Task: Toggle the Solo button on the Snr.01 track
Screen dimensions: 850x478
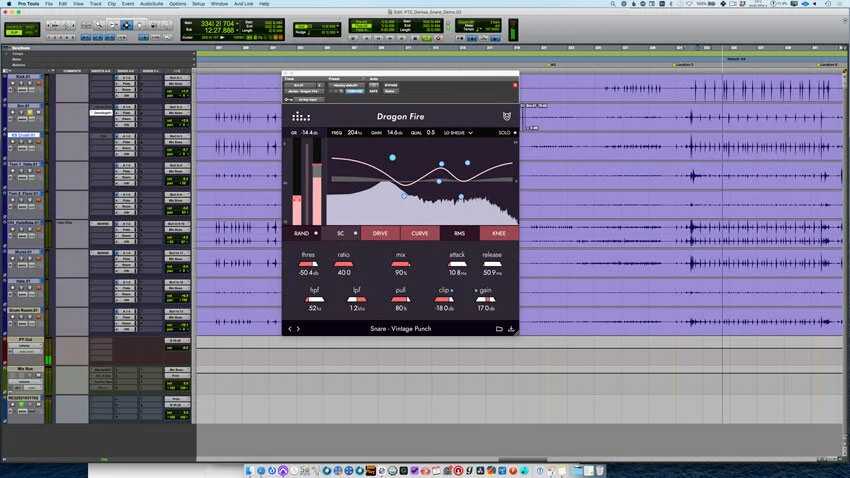Action: click(30, 113)
